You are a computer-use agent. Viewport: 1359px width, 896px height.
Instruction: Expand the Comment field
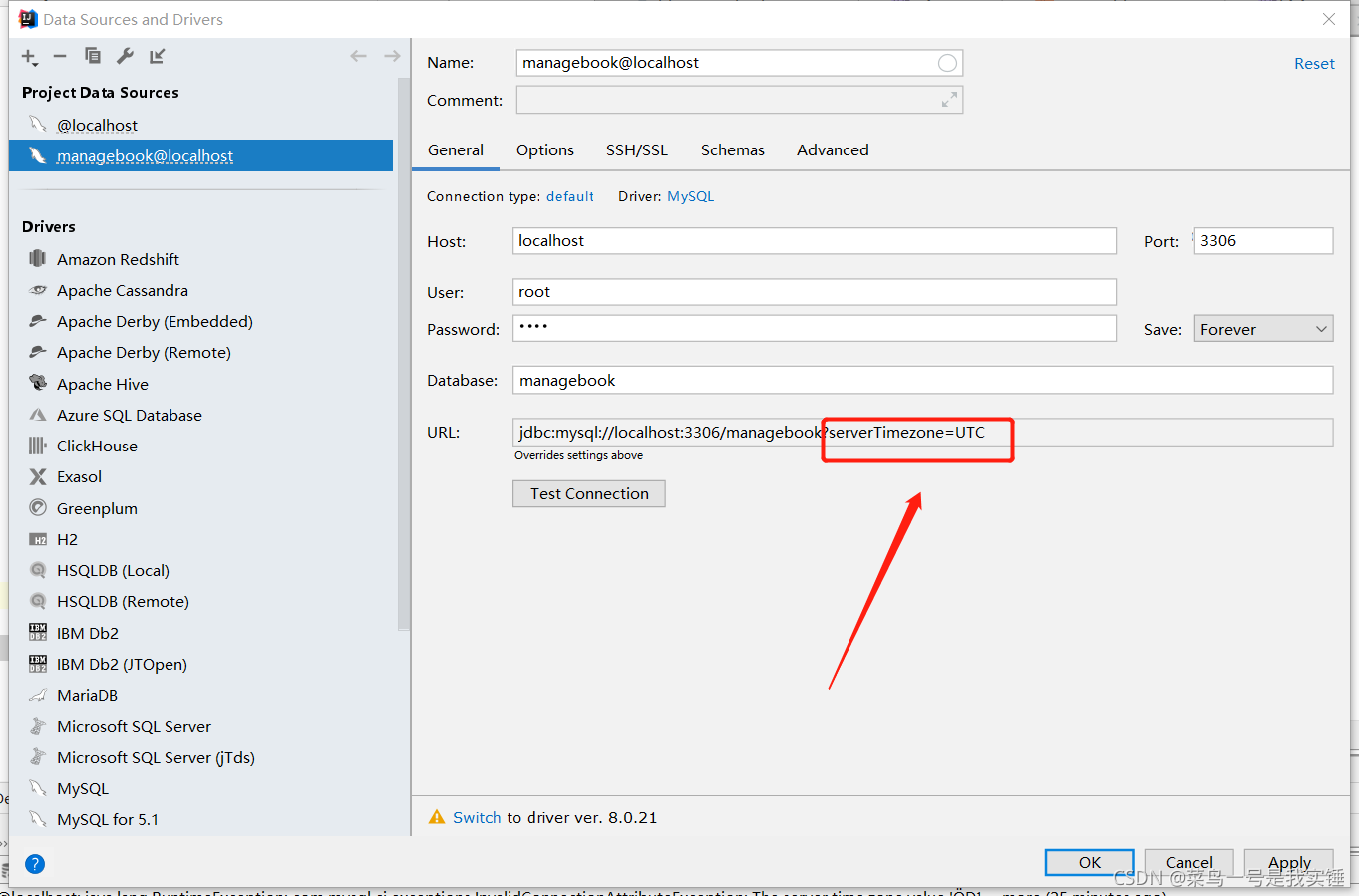[x=947, y=99]
